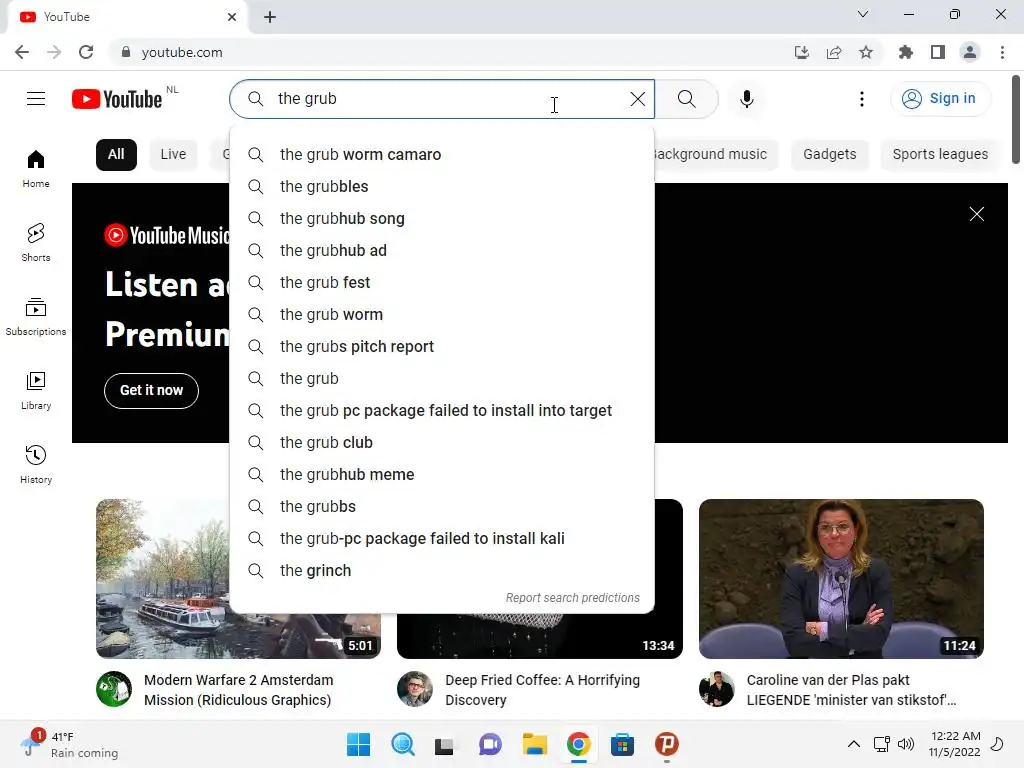The width and height of the screenshot is (1024, 768).
Task: Choose suggestion 'the grubbles'
Action: pyautogui.click(x=442, y=187)
